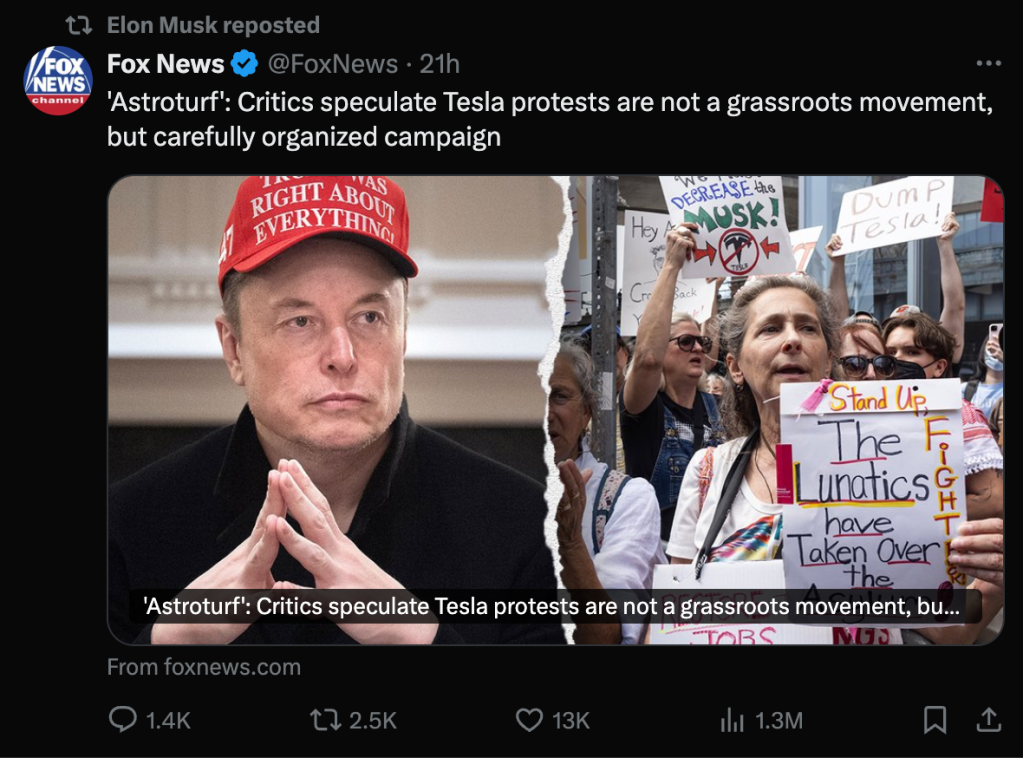This screenshot has height=758, width=1023.
Task: Open the "Elon Musk reposted" link
Action: tap(213, 25)
